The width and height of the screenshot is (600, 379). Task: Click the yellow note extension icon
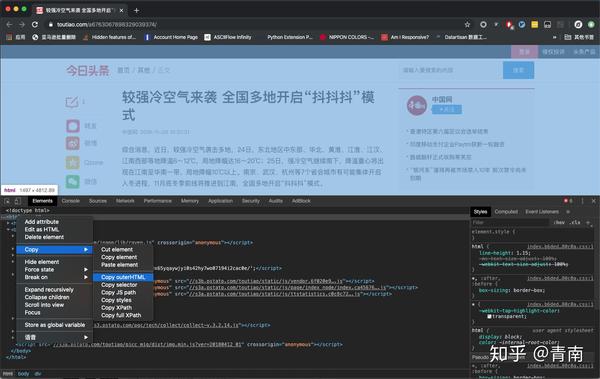click(535, 25)
